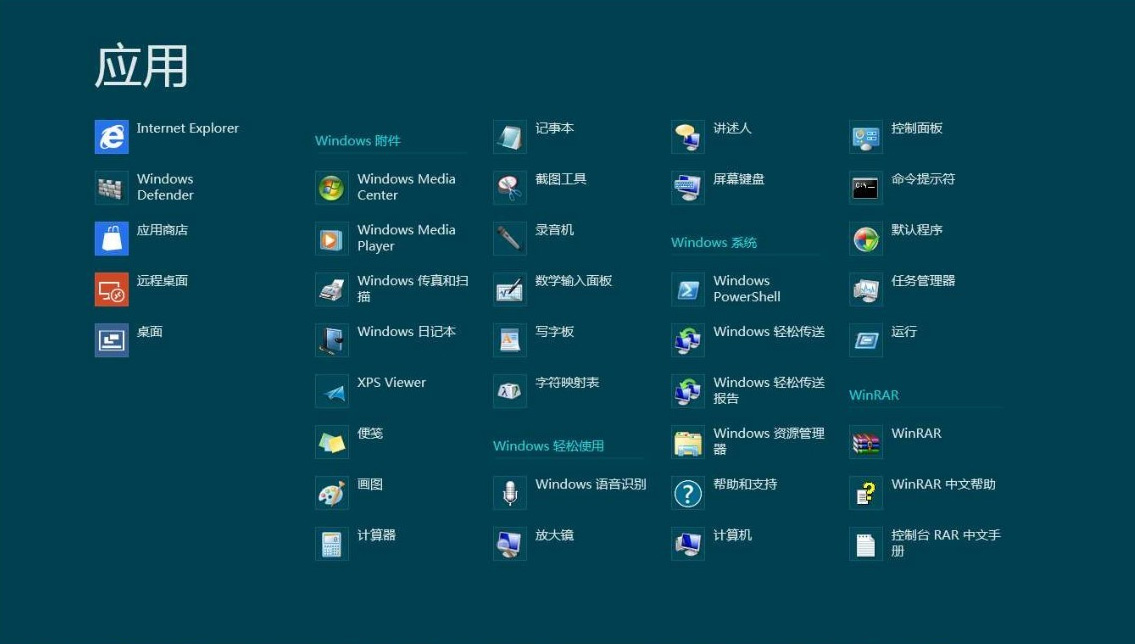Open the 屏幕键盘 on-screen keyboard
Screen dimensions: 1135x644
(688, 187)
